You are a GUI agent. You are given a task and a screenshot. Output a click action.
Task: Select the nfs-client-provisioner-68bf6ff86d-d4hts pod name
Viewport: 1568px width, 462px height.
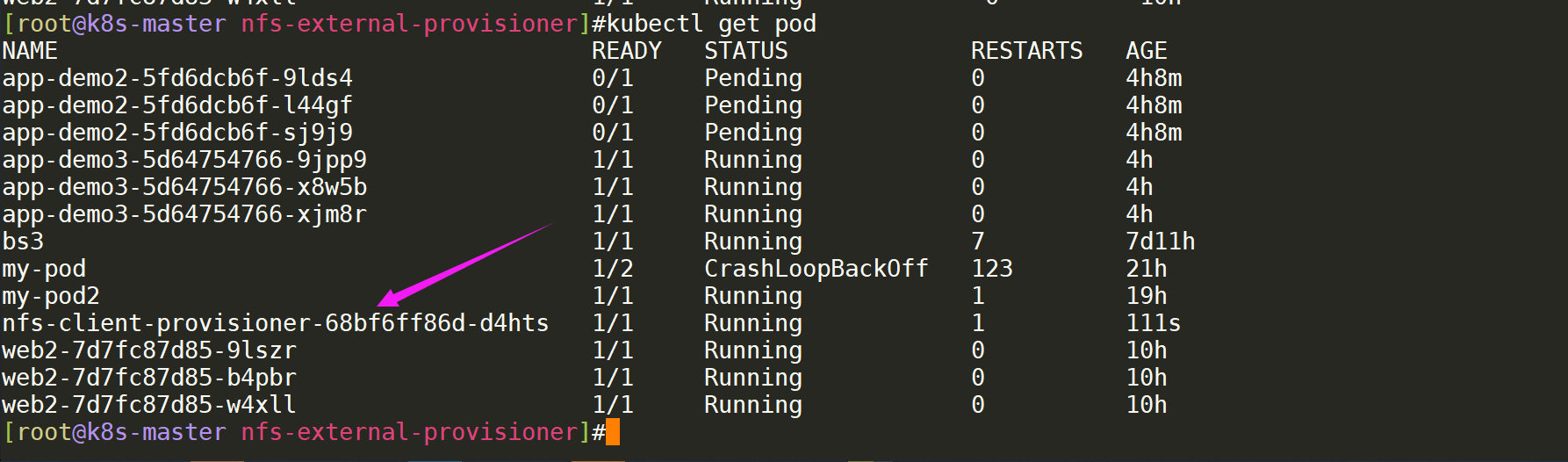(x=276, y=323)
